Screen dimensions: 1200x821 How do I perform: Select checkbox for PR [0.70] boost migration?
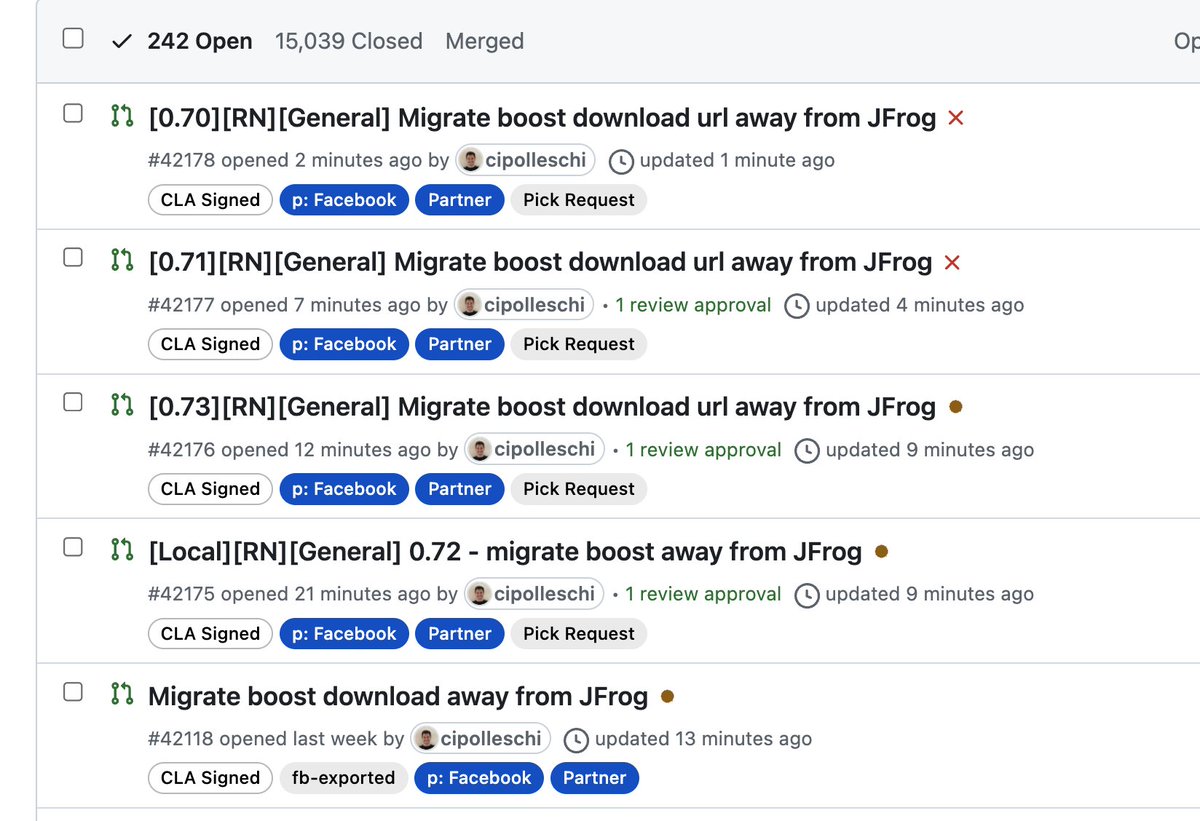73,113
